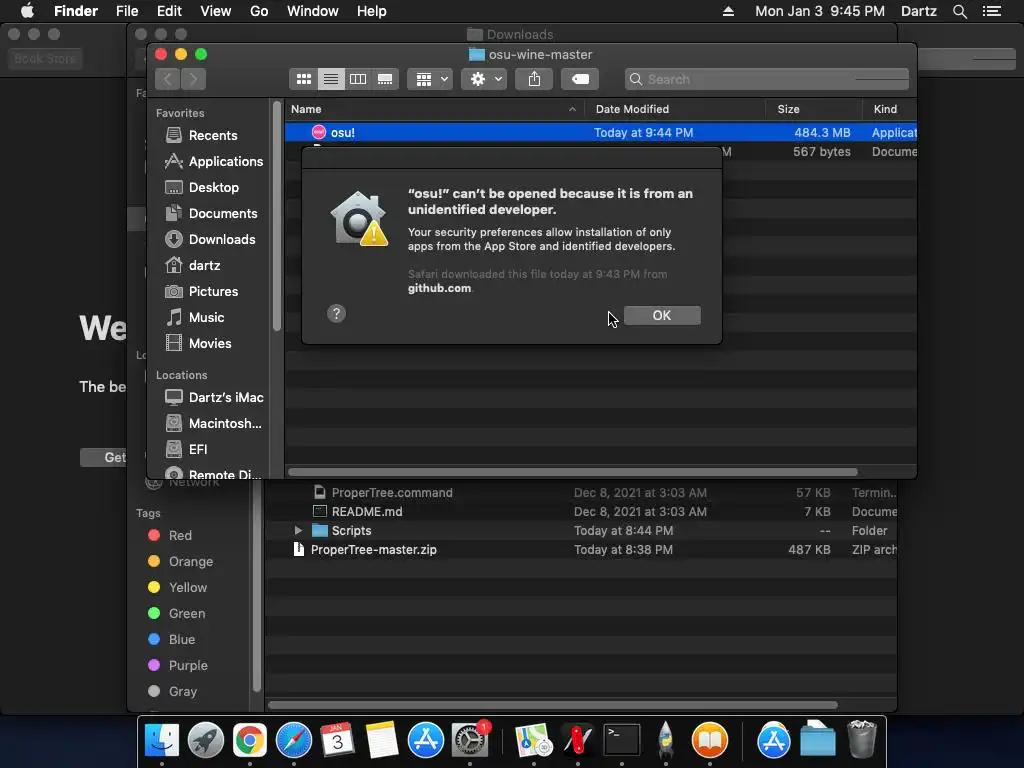The width and height of the screenshot is (1024, 768).
Task: Open the Finder menu
Action: (x=76, y=11)
